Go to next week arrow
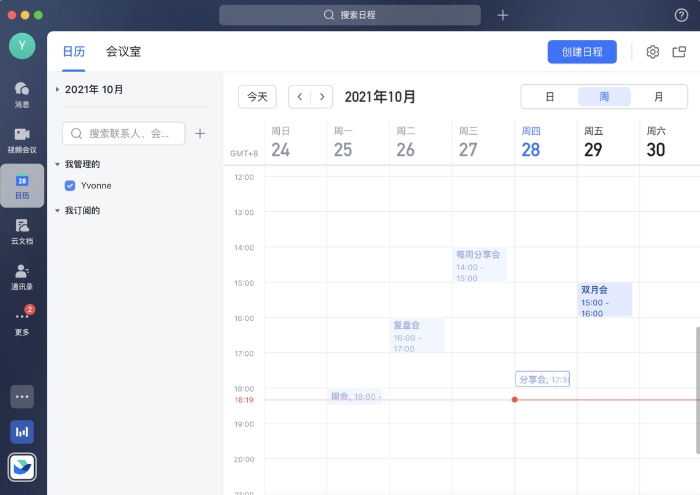The height and width of the screenshot is (495, 700). [322, 97]
